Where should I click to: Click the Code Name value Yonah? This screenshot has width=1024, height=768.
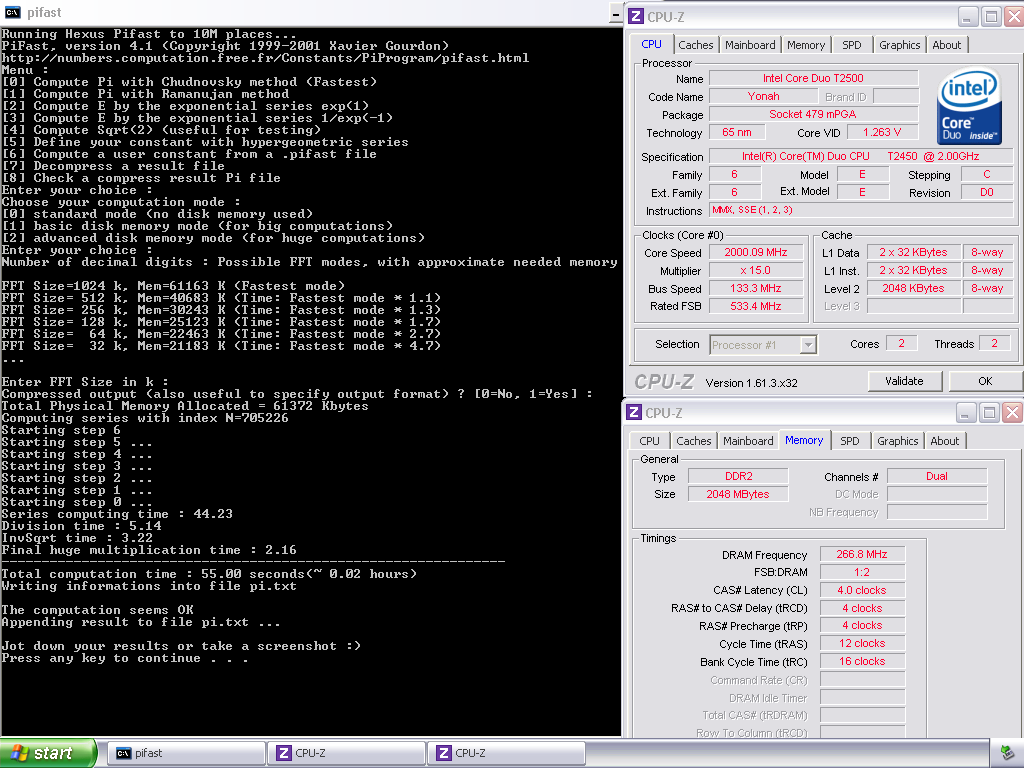tap(763, 97)
